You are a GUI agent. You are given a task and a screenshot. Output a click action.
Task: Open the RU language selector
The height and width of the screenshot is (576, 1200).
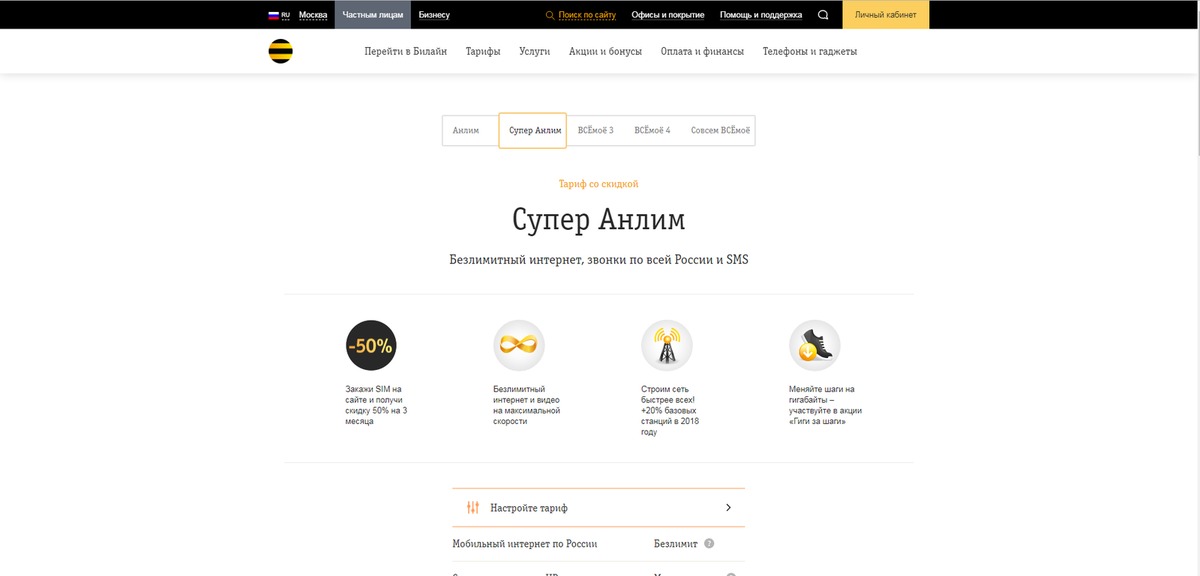279,15
